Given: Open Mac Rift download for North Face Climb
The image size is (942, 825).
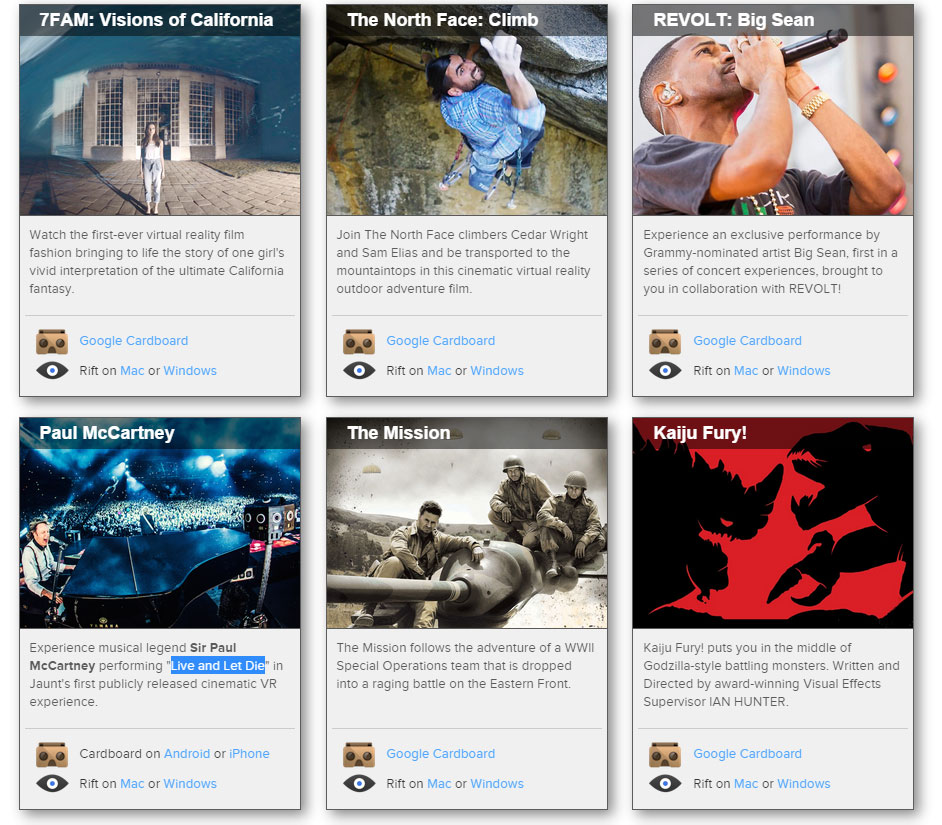Looking at the screenshot, I should (x=439, y=371).
